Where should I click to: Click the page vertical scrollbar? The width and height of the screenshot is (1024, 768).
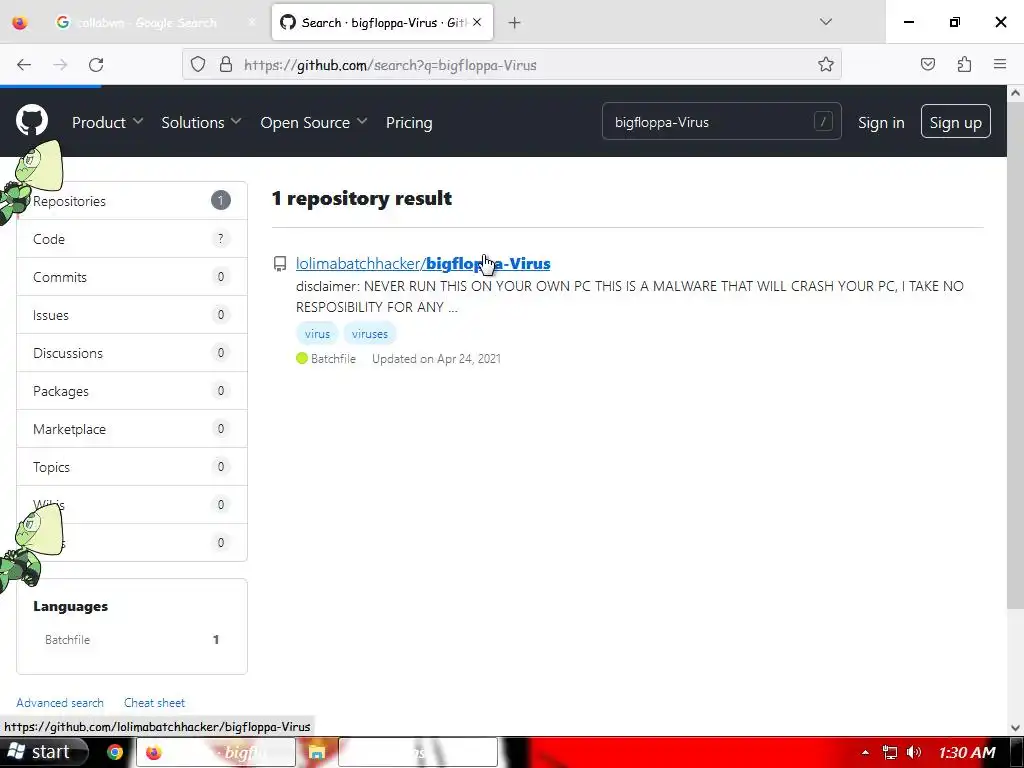1015,356
